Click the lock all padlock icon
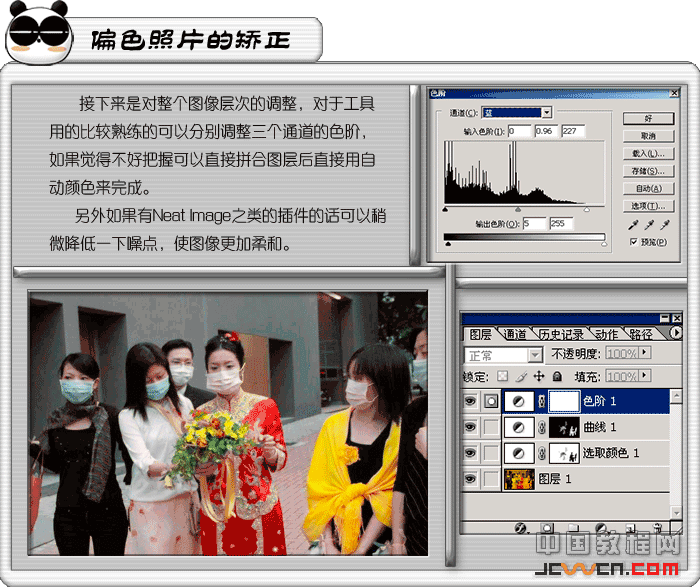 557,377
